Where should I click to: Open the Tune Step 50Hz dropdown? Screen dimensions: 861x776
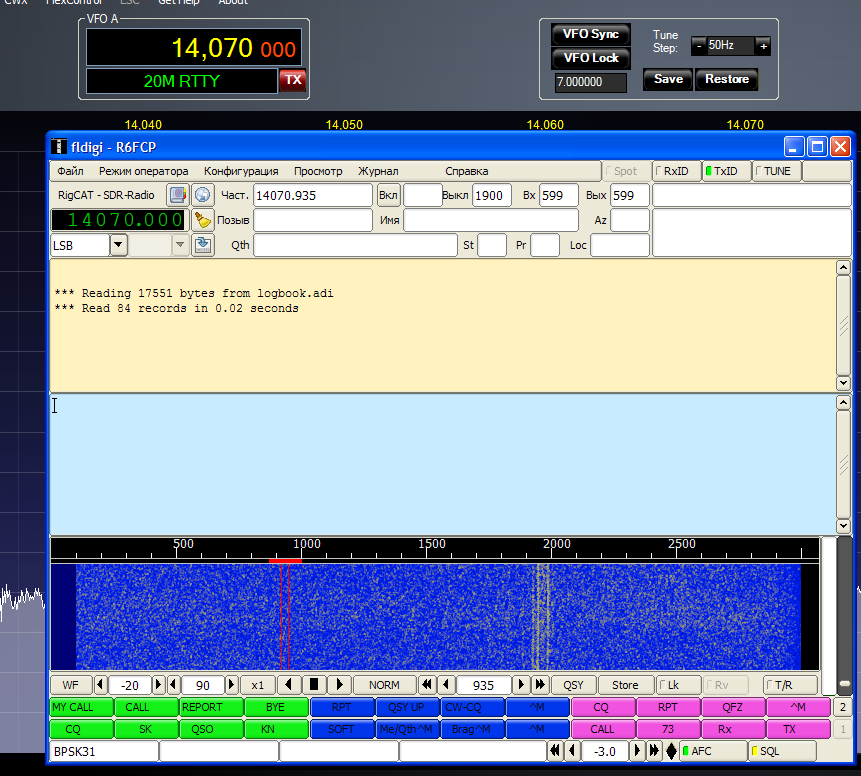[x=730, y=46]
